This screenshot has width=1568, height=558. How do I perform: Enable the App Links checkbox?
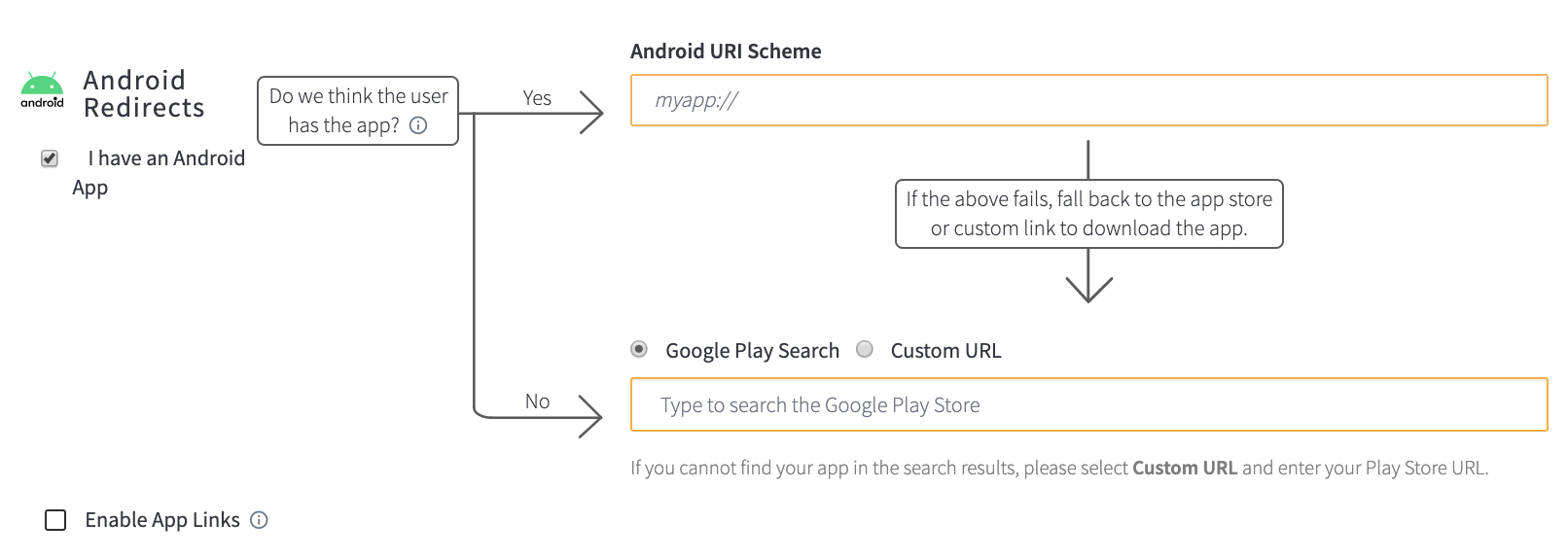pos(55,520)
